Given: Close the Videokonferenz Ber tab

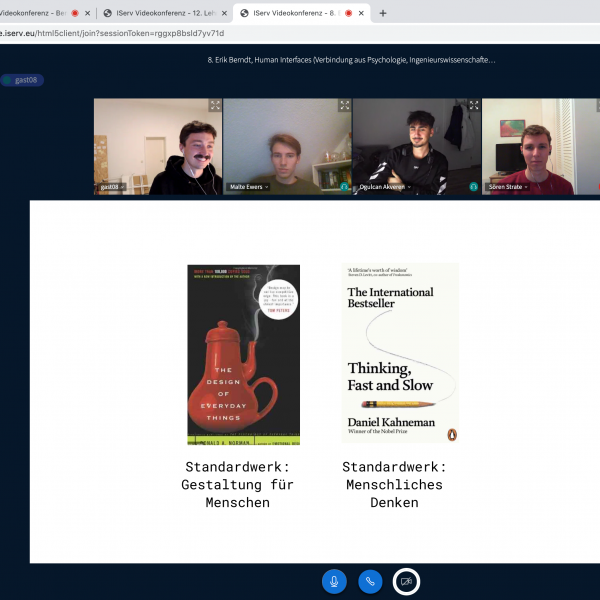Looking at the screenshot, I should tap(87, 13).
